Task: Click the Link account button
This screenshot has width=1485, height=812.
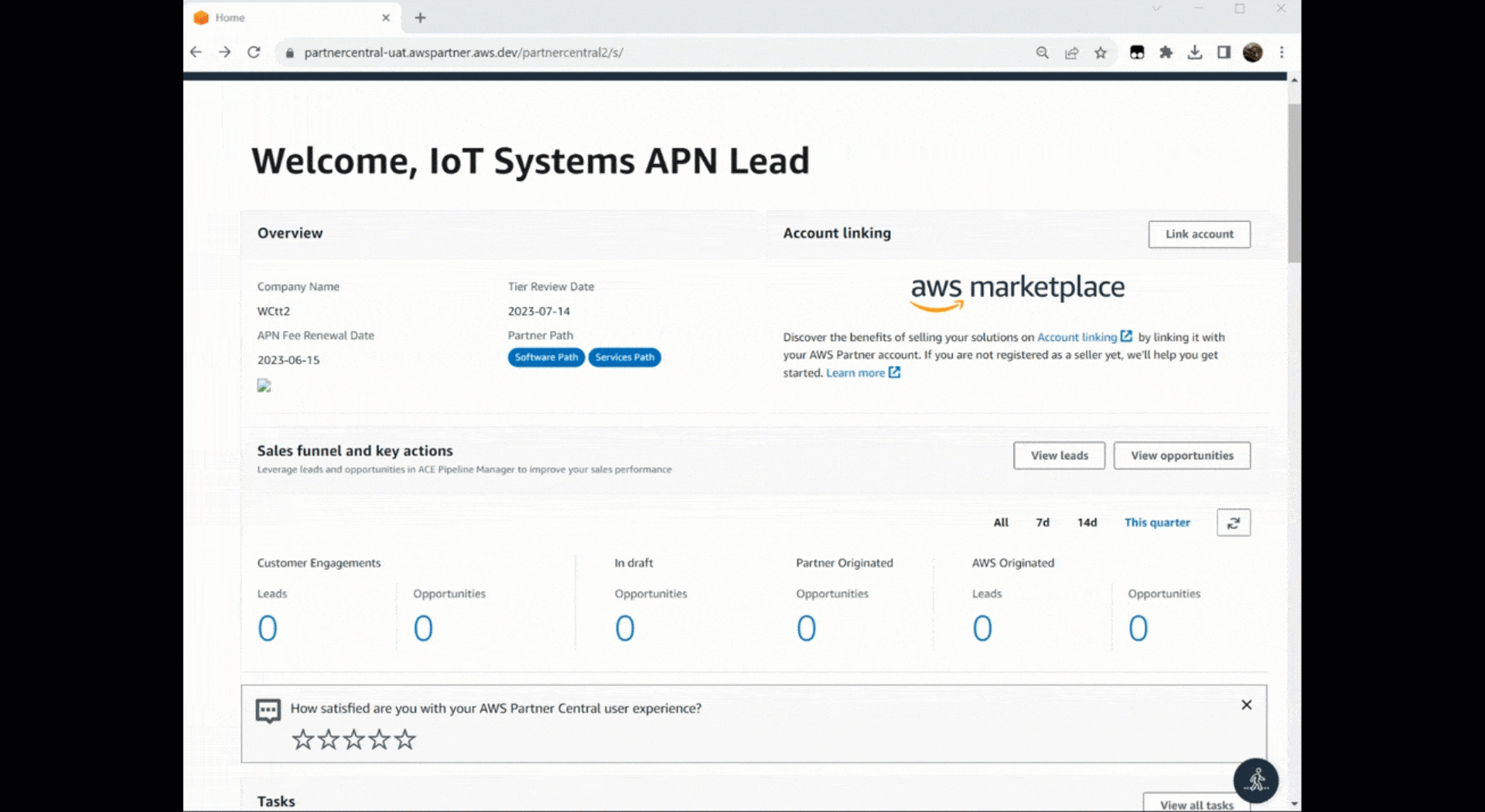Action: (x=1199, y=234)
